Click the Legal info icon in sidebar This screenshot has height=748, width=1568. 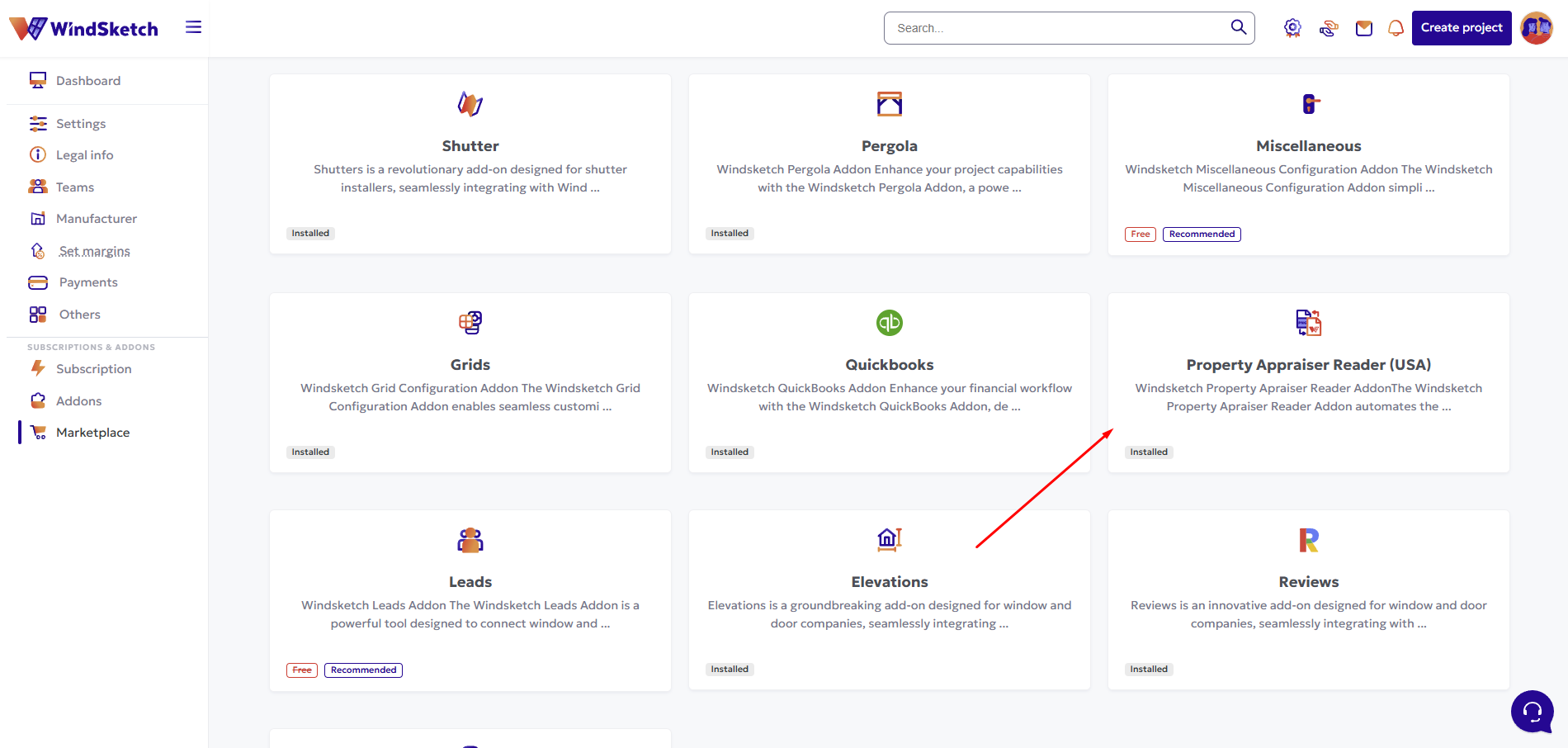[x=38, y=155]
